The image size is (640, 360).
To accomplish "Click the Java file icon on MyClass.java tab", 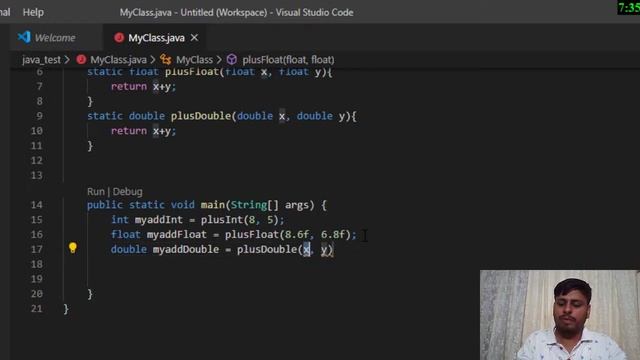I will point(119,38).
